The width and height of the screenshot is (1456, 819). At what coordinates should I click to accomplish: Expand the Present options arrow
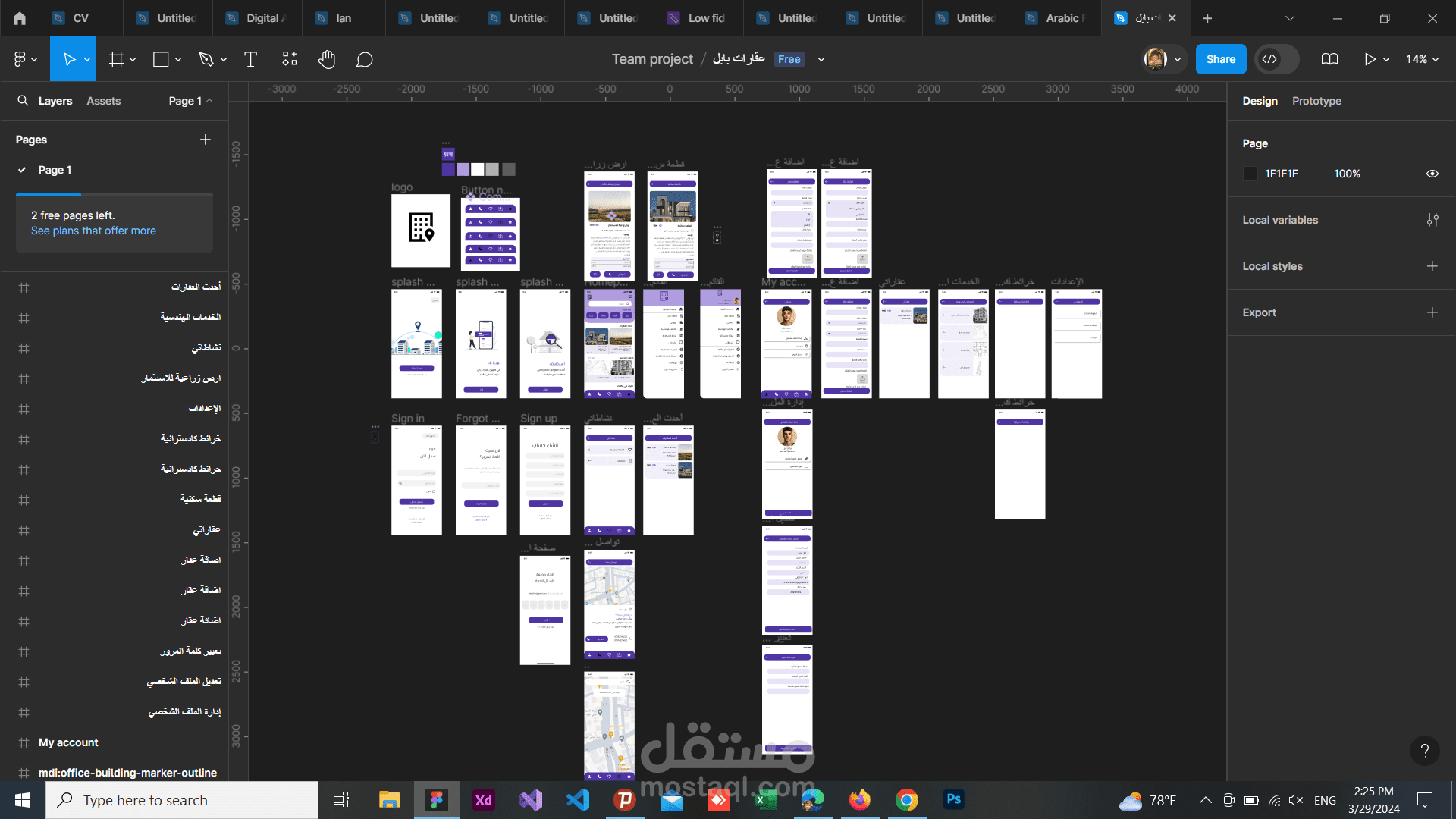point(1386,59)
